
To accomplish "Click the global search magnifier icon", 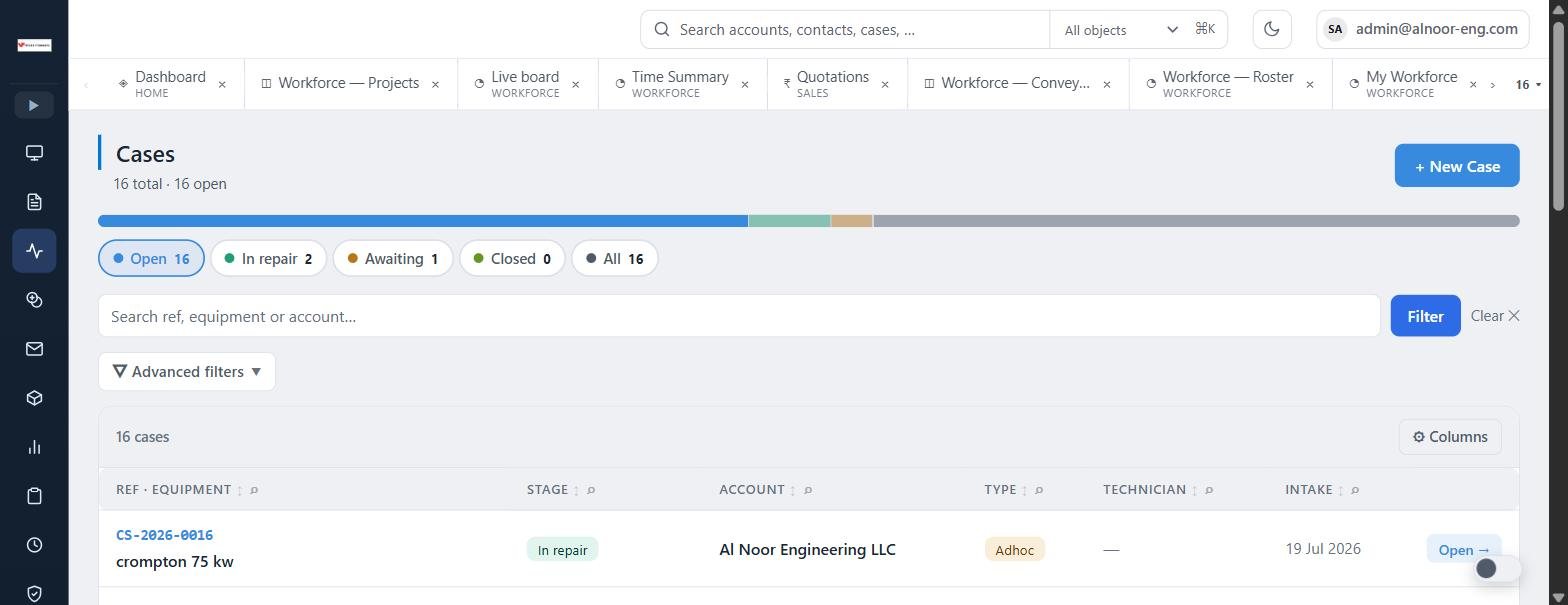I will 661,29.
